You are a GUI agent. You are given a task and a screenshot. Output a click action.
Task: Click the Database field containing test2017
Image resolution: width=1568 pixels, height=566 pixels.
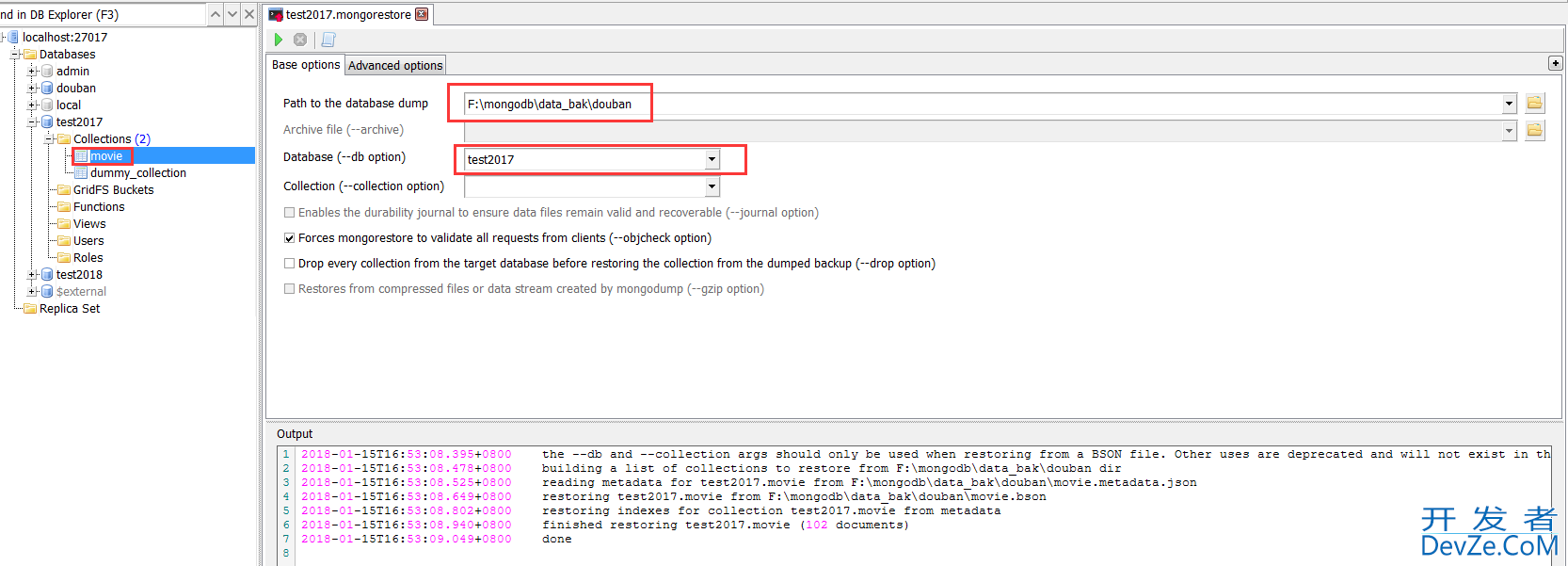[584, 159]
